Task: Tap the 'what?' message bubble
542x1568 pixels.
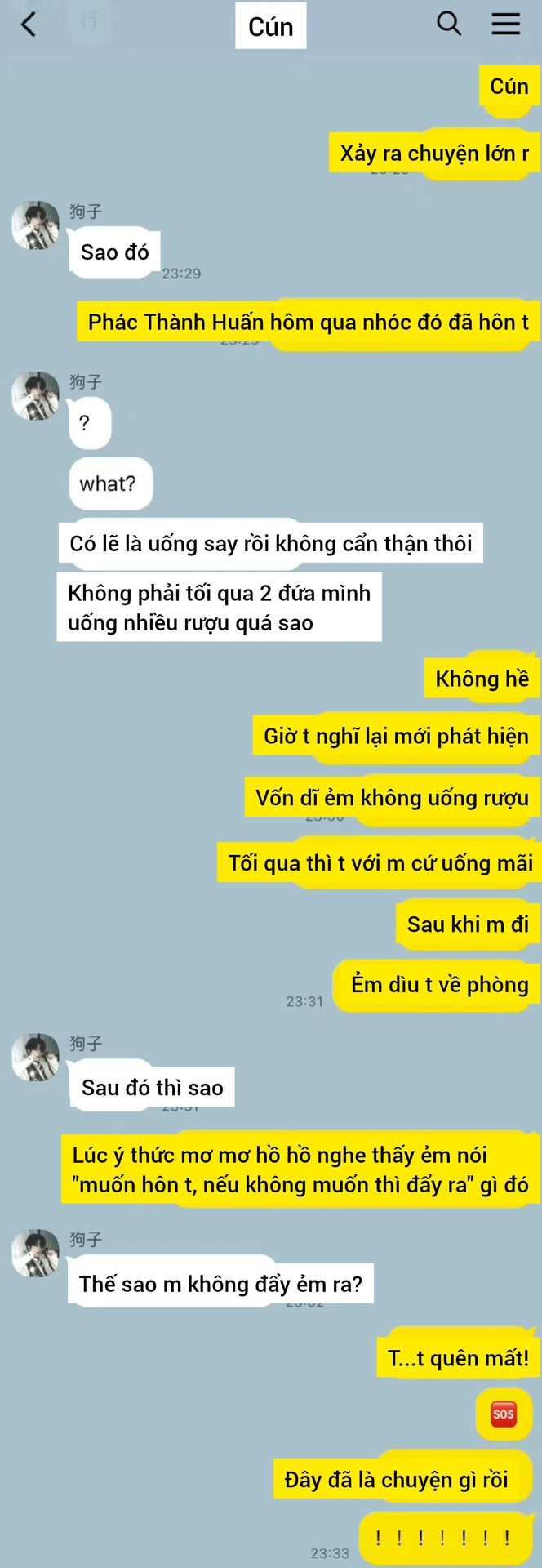Action: [110, 483]
